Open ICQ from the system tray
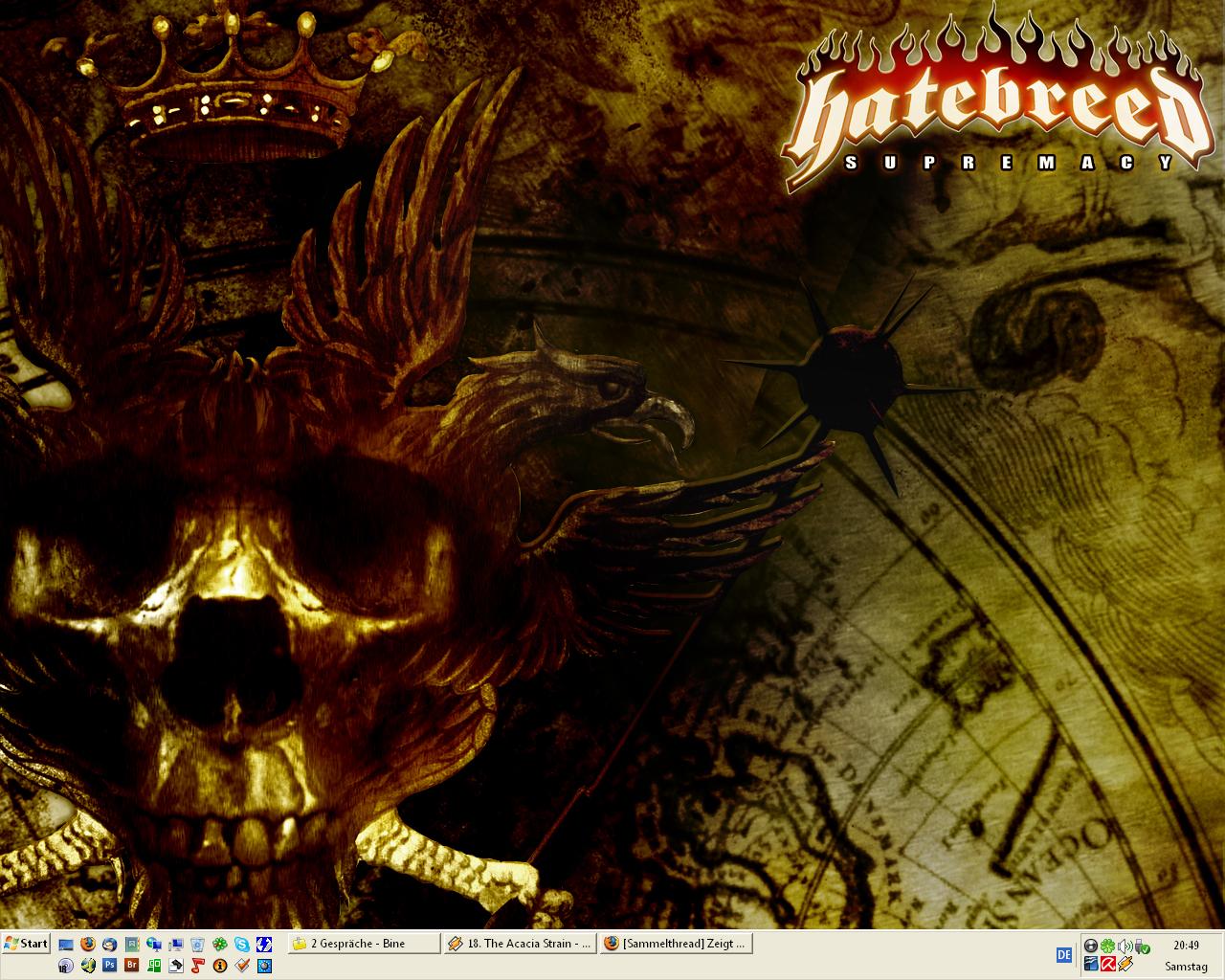This screenshot has width=1225, height=980. (x=1107, y=946)
